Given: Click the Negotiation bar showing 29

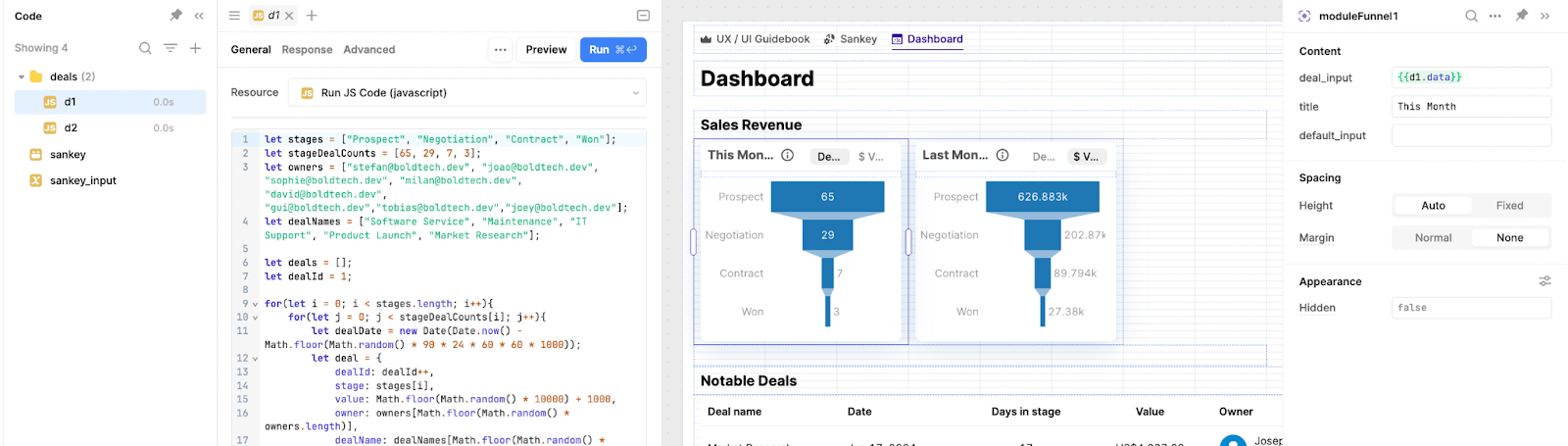Looking at the screenshot, I should (x=828, y=235).
